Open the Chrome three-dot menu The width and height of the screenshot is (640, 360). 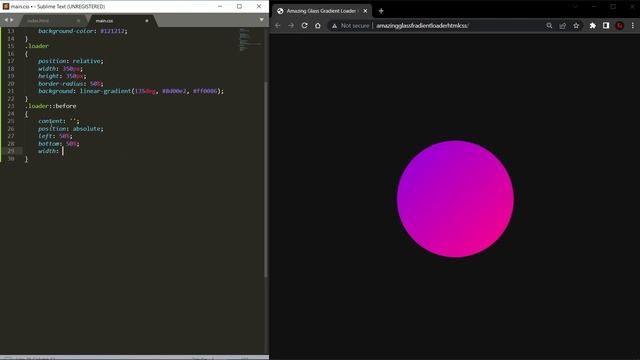633,26
